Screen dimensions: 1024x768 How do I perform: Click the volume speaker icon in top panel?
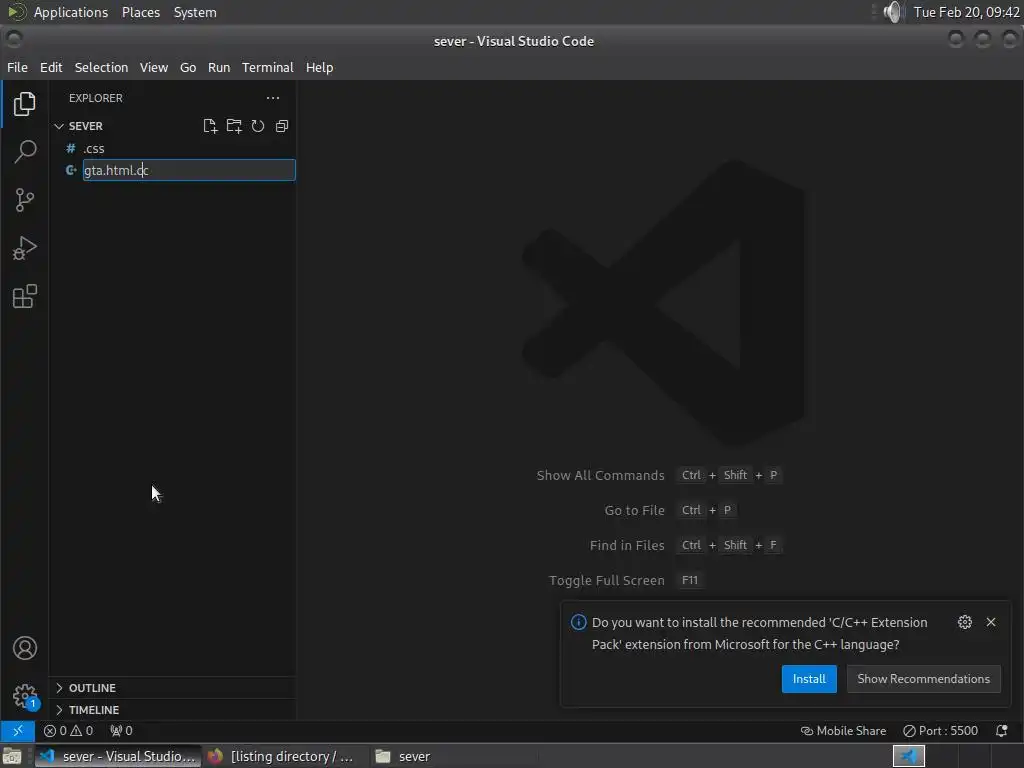point(892,12)
